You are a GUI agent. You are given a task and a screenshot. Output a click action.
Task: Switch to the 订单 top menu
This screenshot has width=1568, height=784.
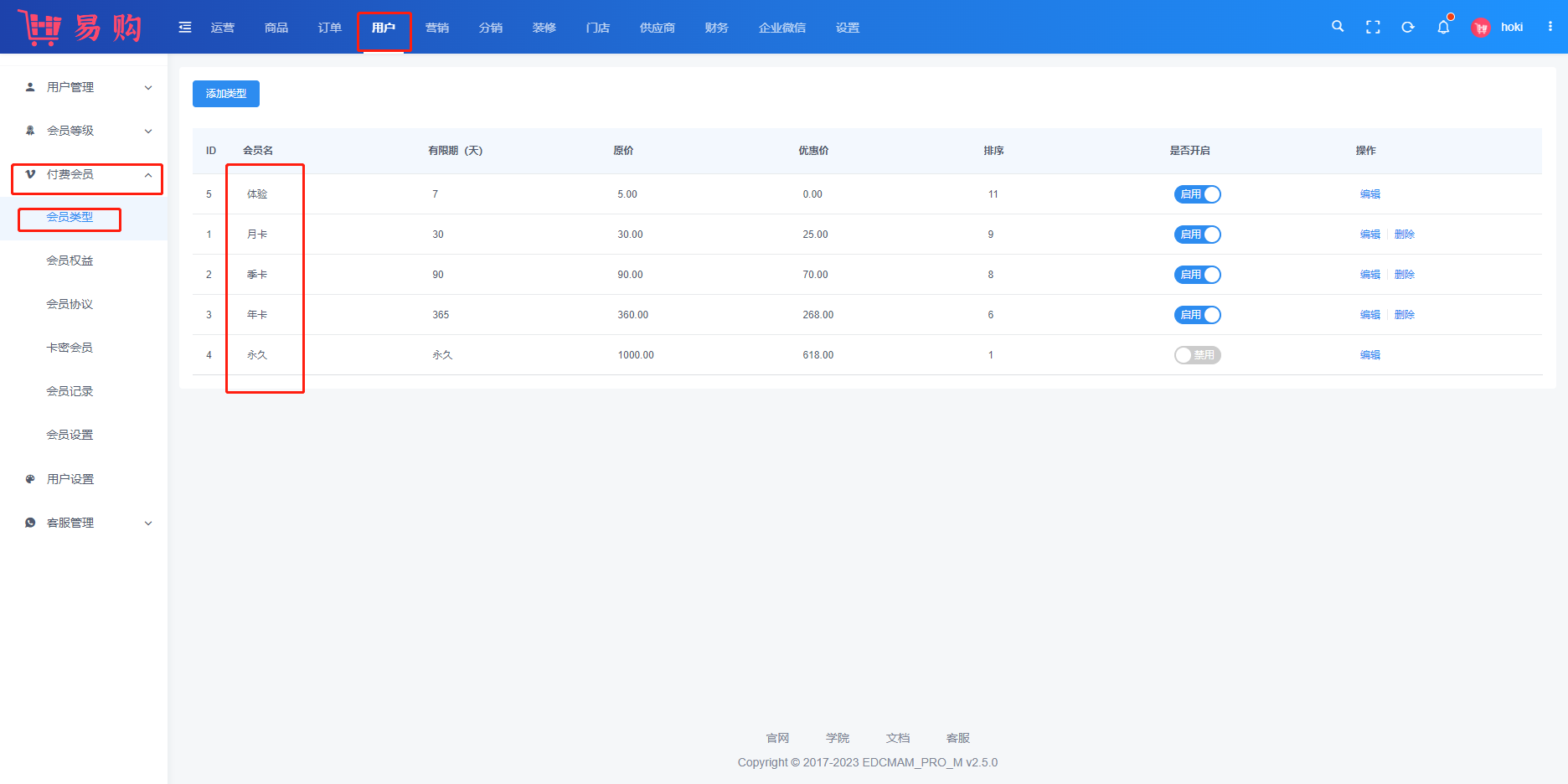330,28
